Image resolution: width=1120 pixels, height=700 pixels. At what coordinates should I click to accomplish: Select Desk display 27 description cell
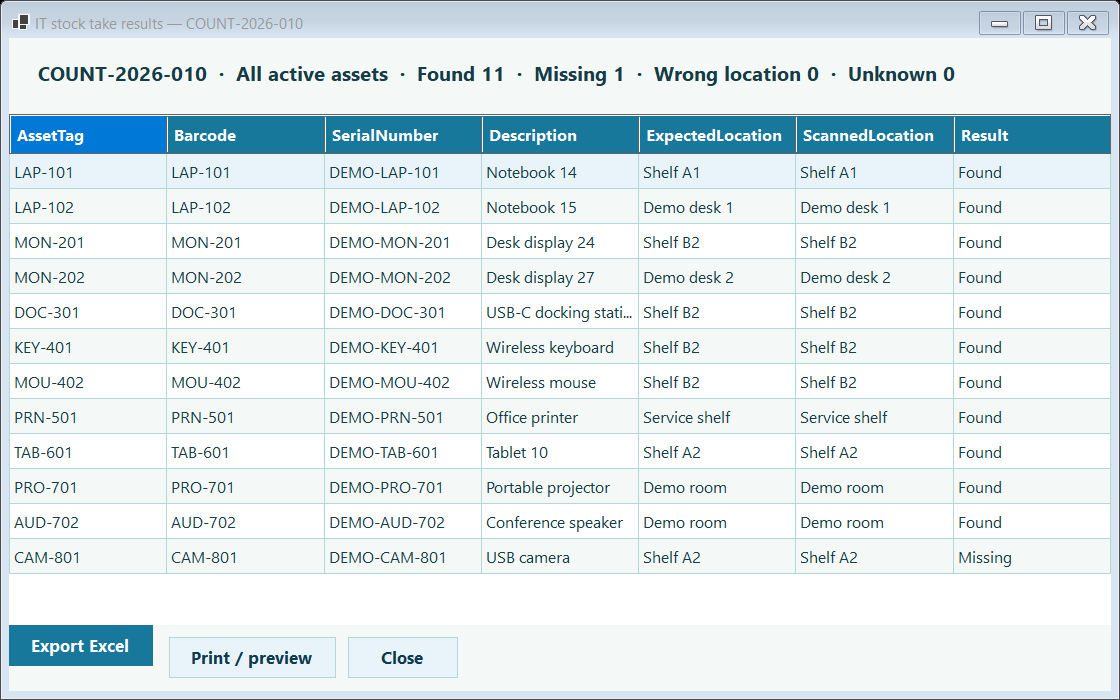coord(560,277)
